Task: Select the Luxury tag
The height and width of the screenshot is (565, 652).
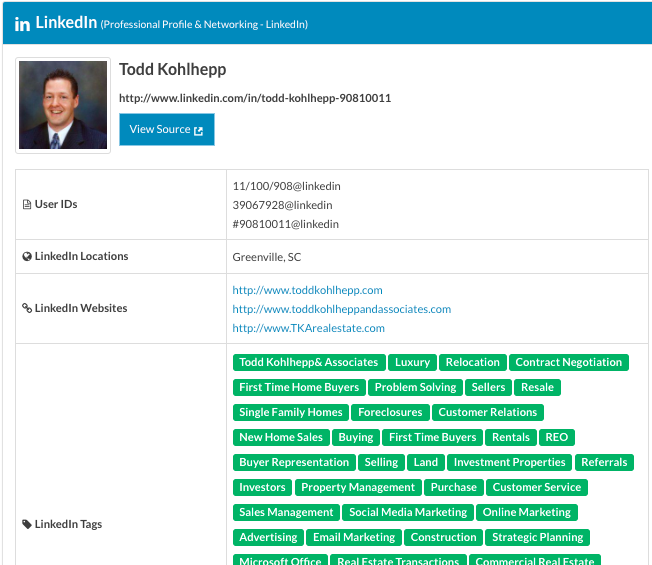Action: click(412, 362)
